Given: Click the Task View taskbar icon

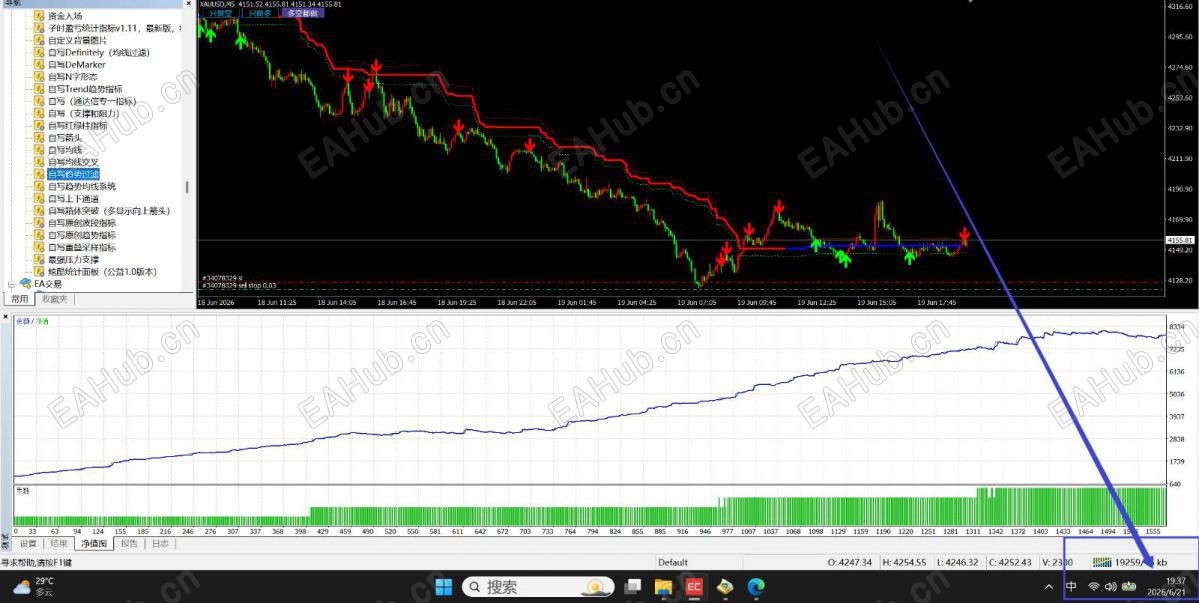Looking at the screenshot, I should [x=632, y=586].
